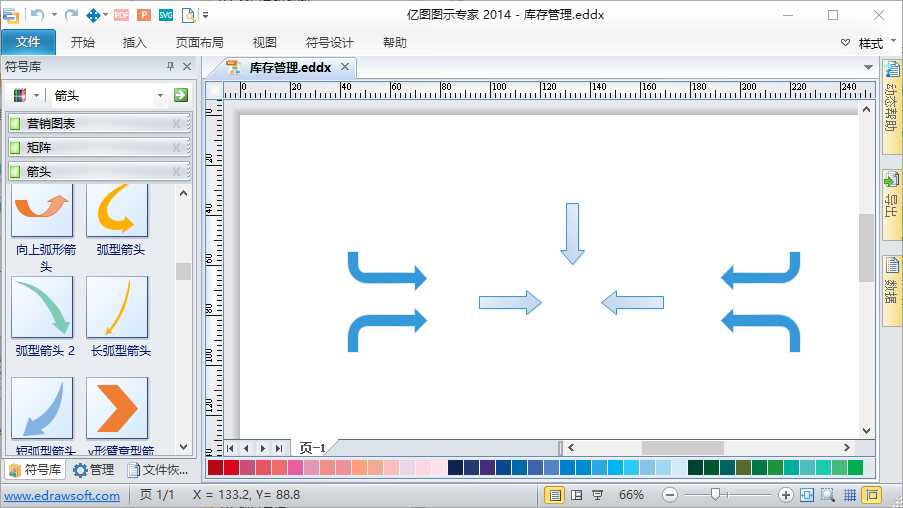
Task: Open the 视图 ribbon tab
Action: [x=264, y=42]
